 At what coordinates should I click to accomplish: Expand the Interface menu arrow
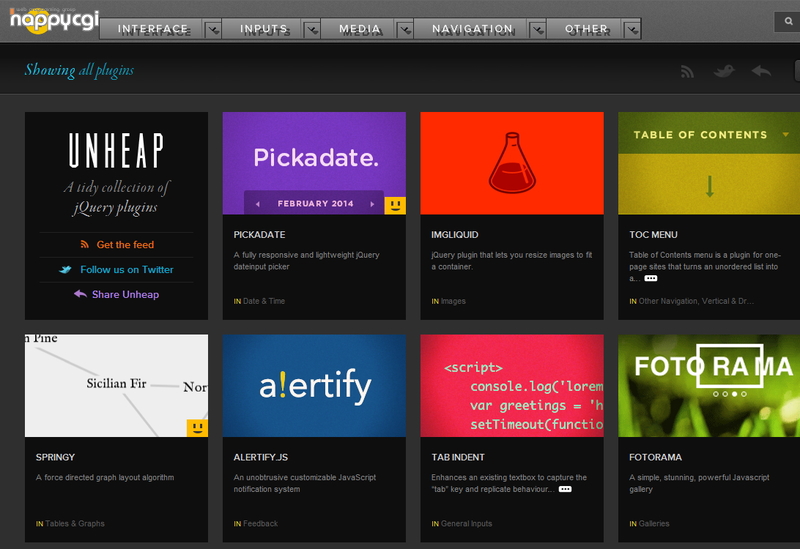click(x=213, y=30)
